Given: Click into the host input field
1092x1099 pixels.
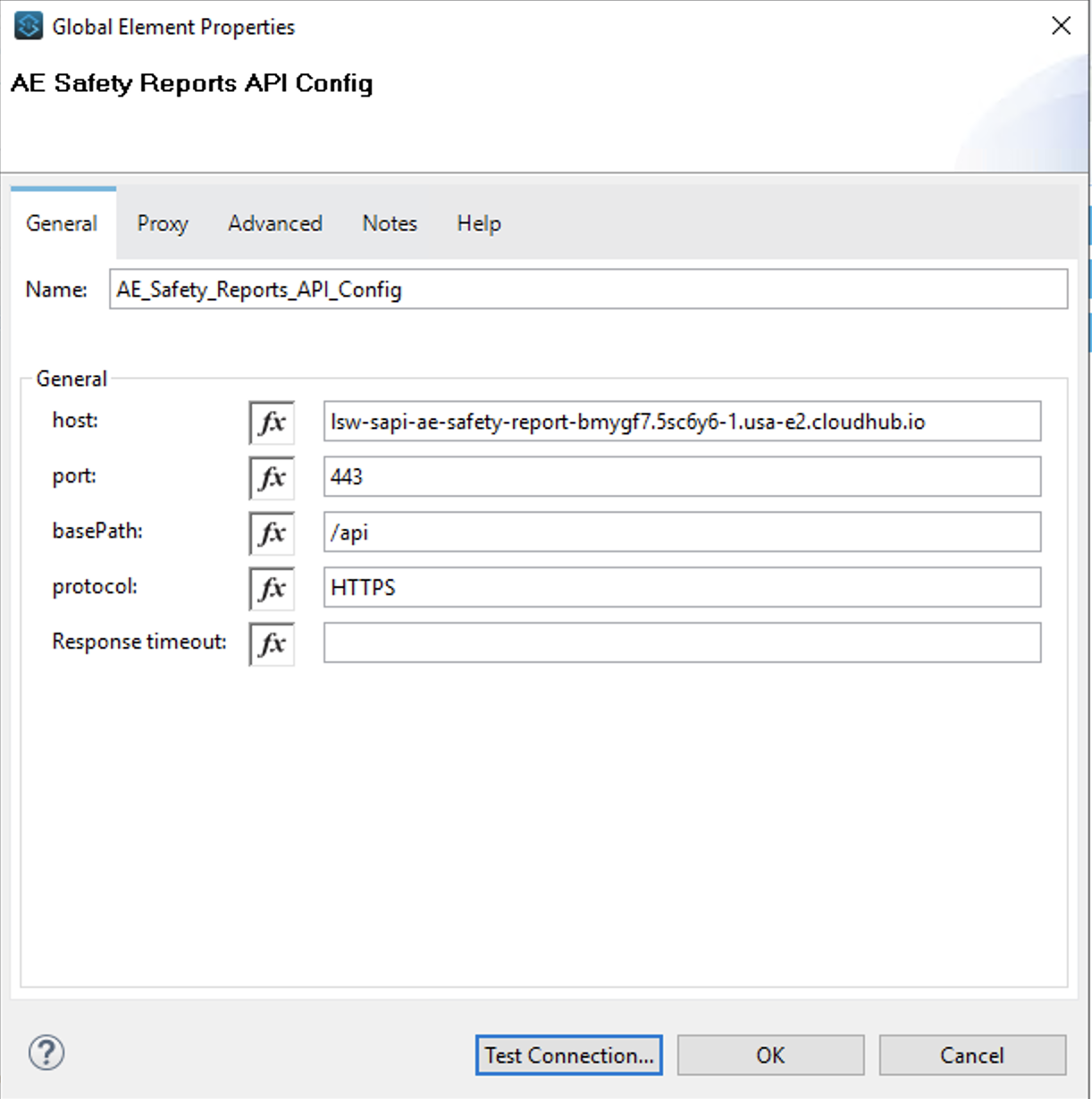Looking at the screenshot, I should 682,422.
